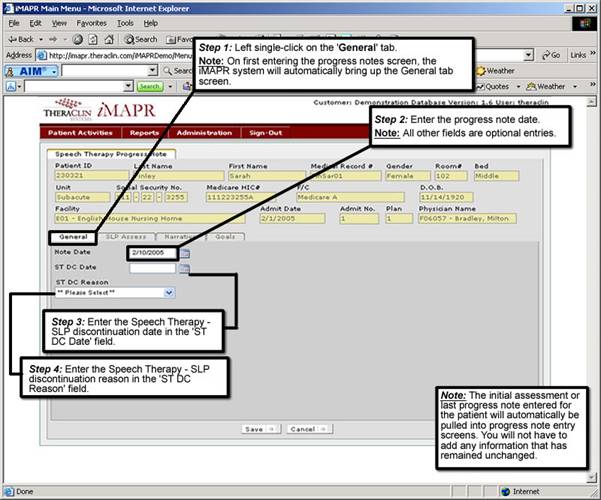The width and height of the screenshot is (601, 500).
Task: Open the Edit menu
Action: pos(35,23)
